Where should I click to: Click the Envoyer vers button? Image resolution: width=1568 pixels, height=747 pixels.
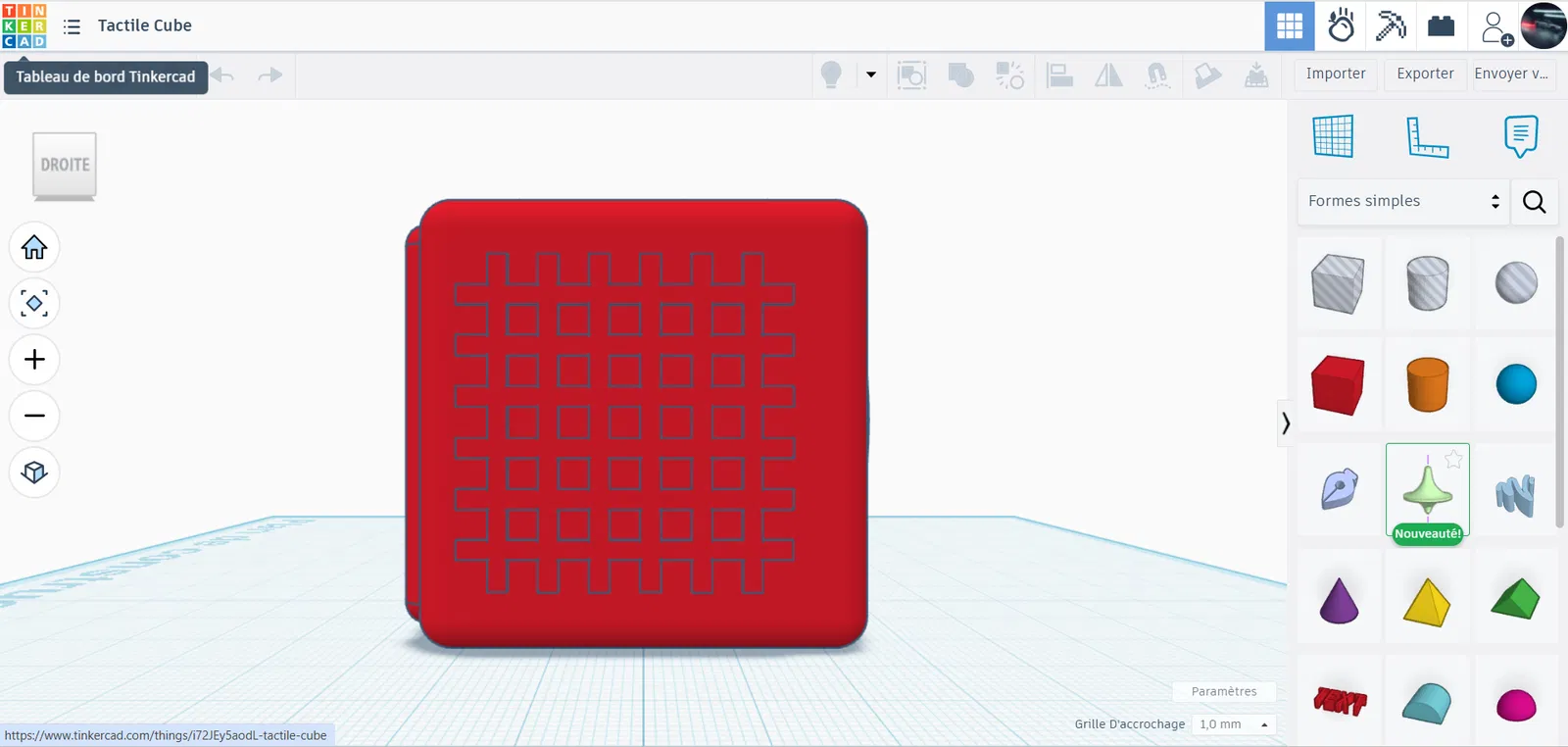pos(1512,75)
